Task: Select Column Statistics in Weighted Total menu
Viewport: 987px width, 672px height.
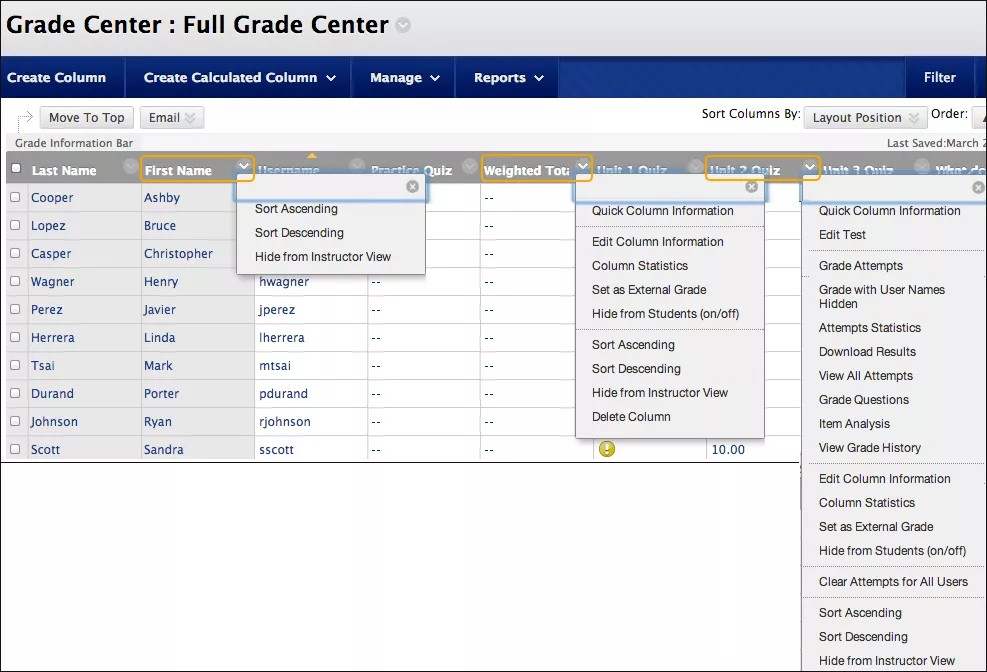Action: [x=640, y=266]
